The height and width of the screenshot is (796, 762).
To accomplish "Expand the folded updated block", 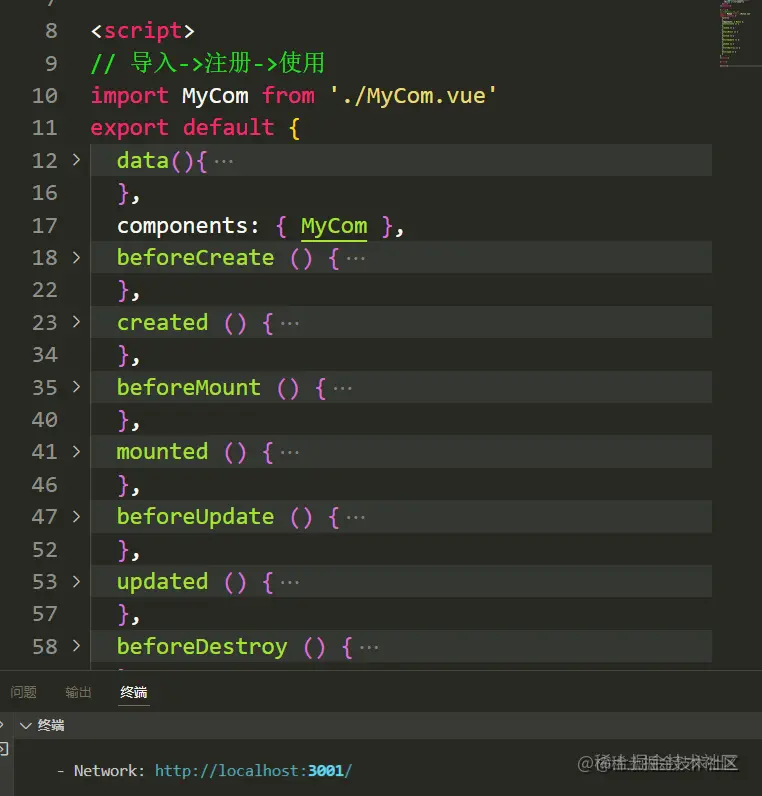I will coord(76,582).
